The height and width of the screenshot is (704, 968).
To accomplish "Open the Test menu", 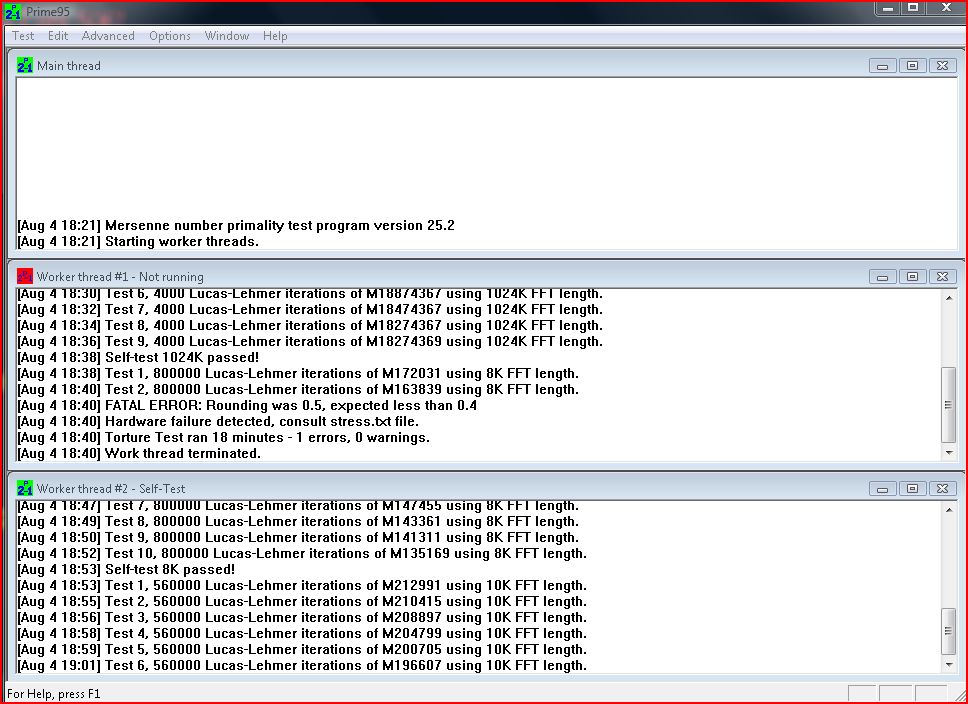I will 23,36.
